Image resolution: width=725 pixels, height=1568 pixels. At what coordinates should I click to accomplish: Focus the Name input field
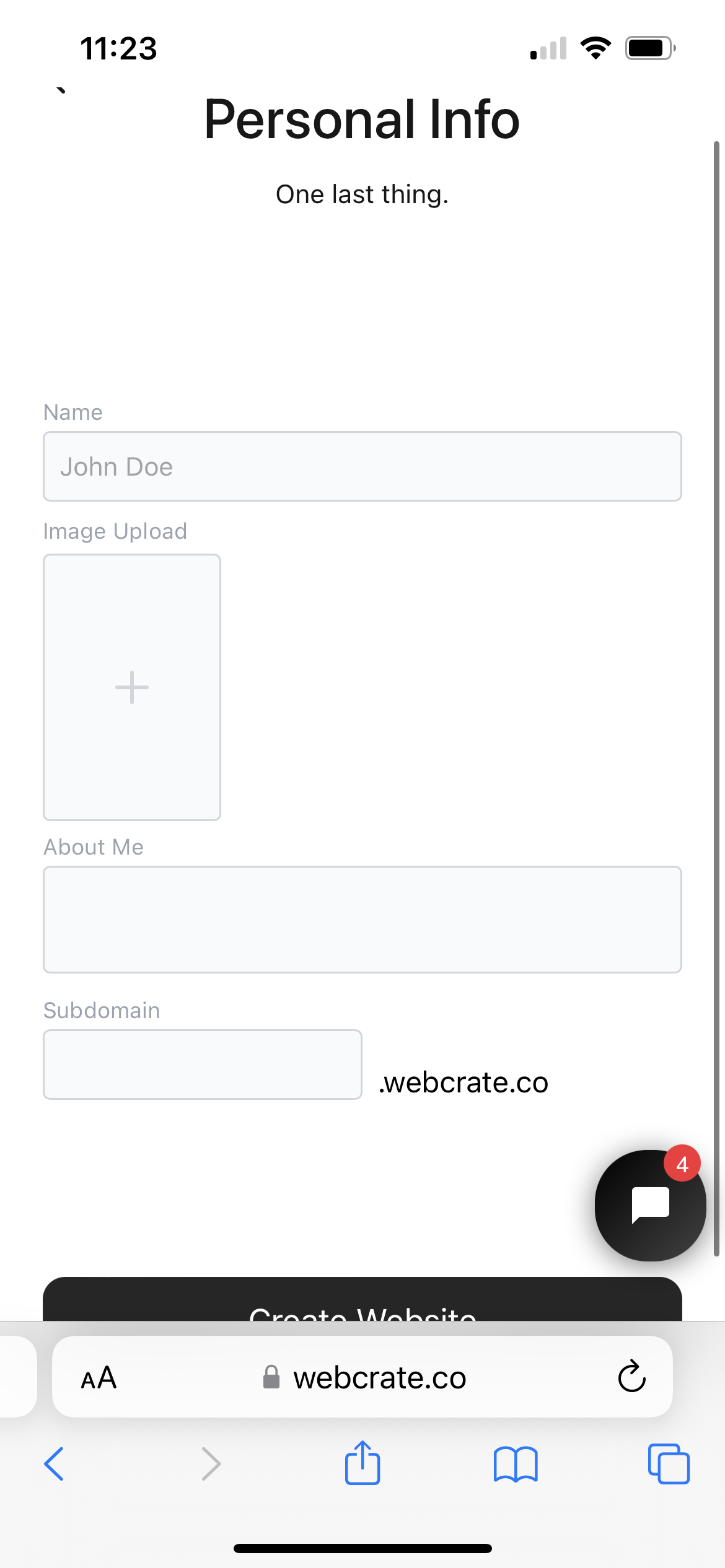point(362,466)
